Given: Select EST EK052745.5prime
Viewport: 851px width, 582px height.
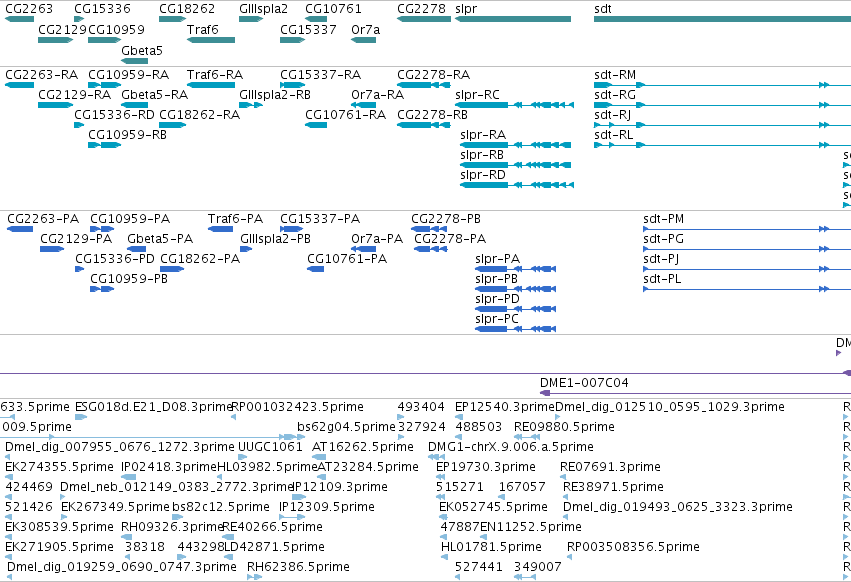Looking at the screenshot, I should pyautogui.click(x=493, y=507).
